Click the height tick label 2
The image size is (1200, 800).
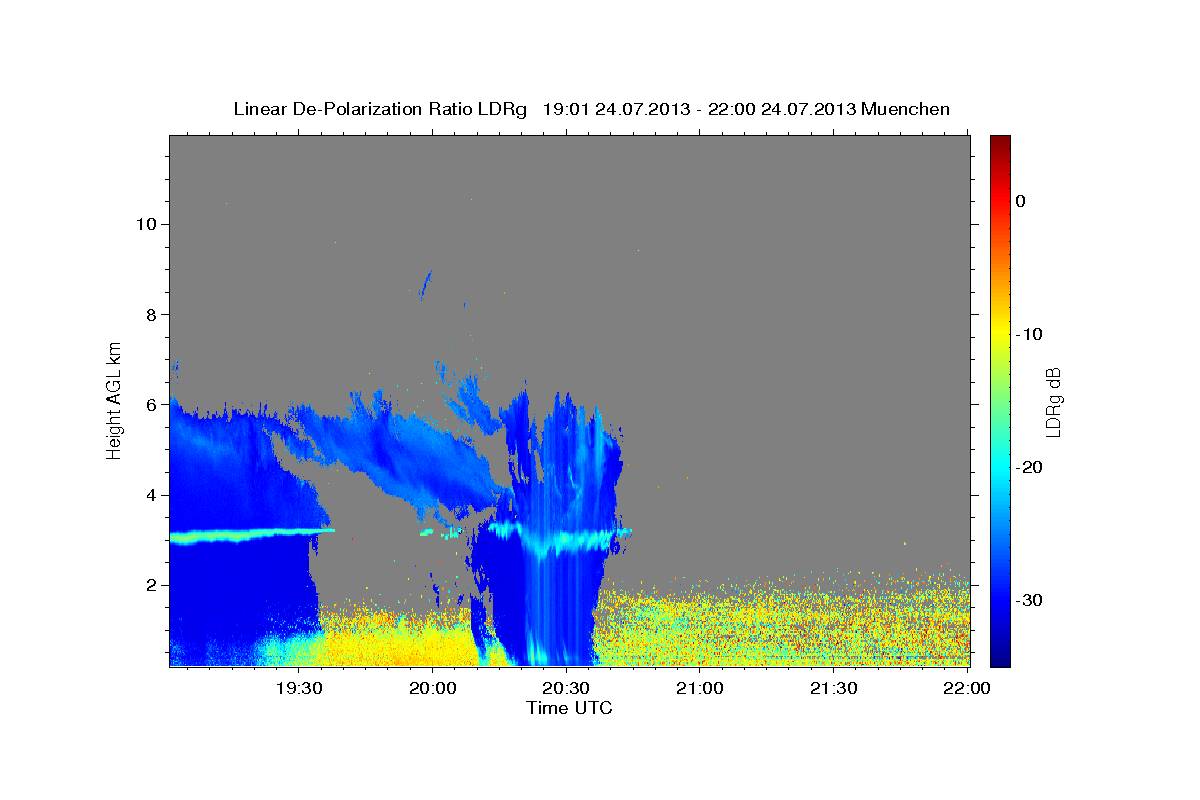[150, 585]
